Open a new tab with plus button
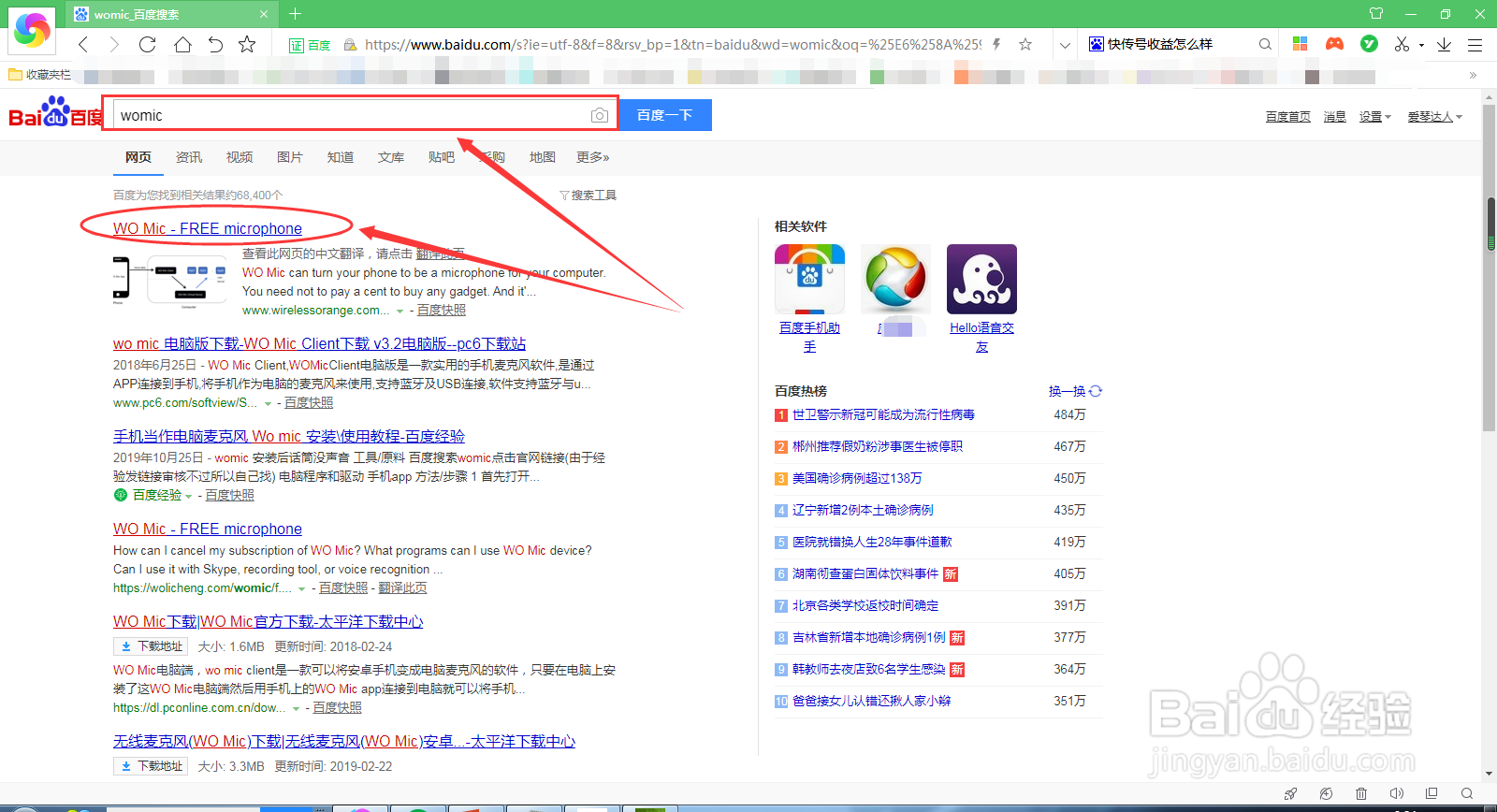 pos(295,14)
